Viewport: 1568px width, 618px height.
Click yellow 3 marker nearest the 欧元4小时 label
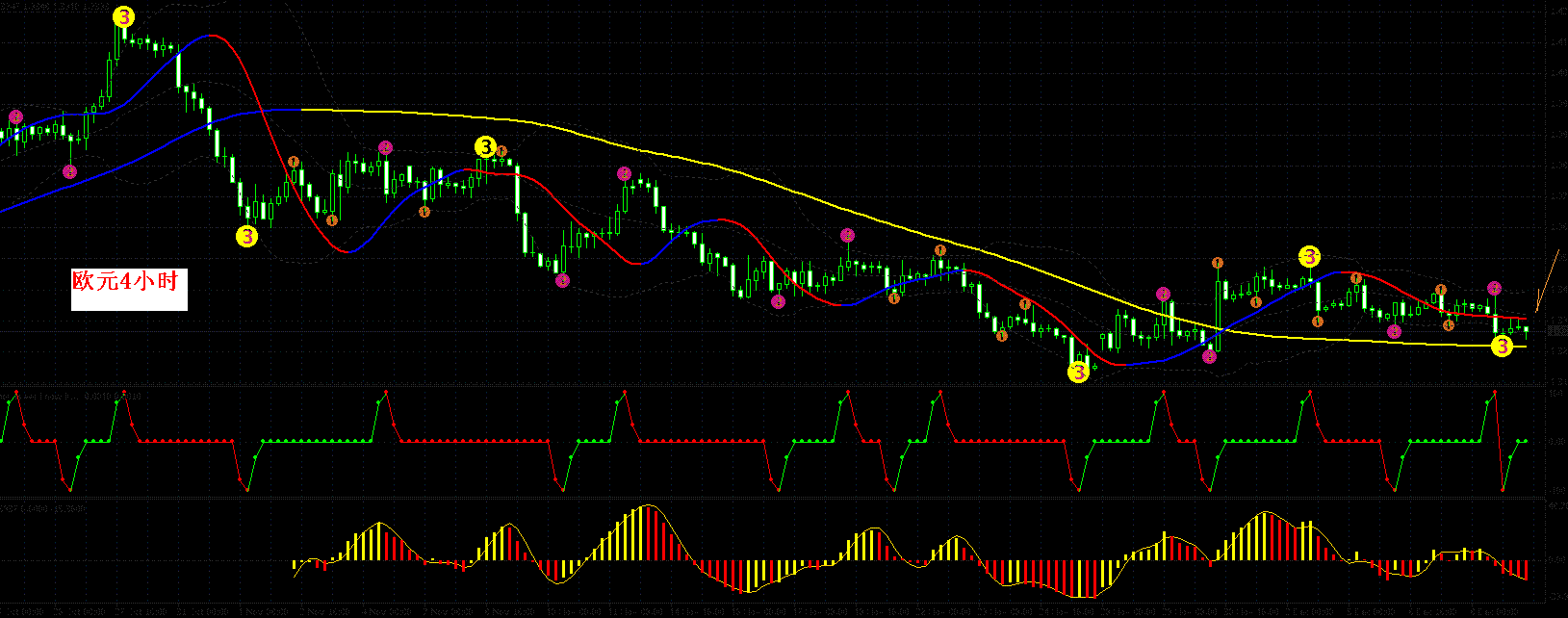(x=247, y=236)
